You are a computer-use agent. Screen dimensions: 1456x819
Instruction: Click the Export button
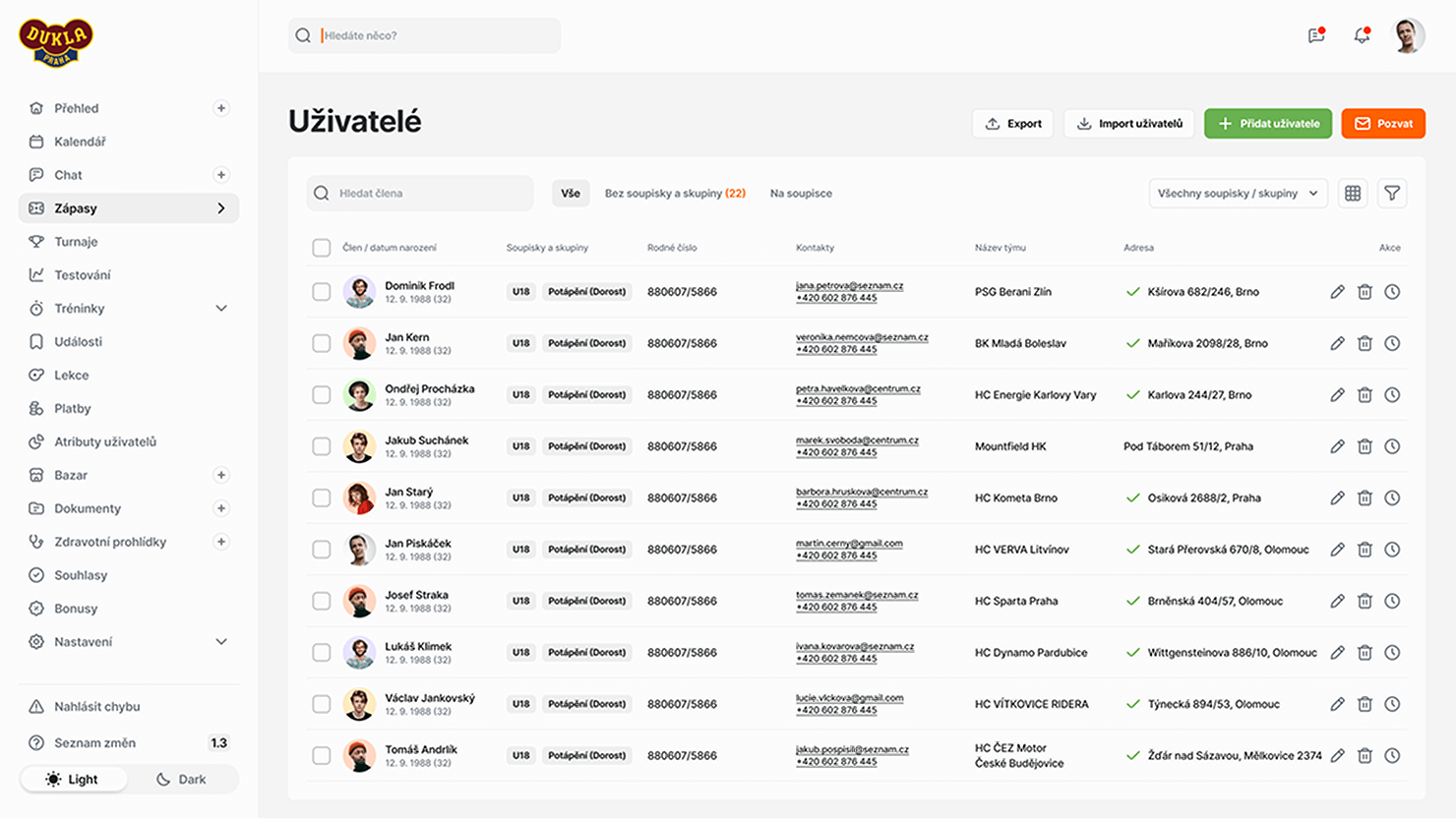pos(1012,124)
